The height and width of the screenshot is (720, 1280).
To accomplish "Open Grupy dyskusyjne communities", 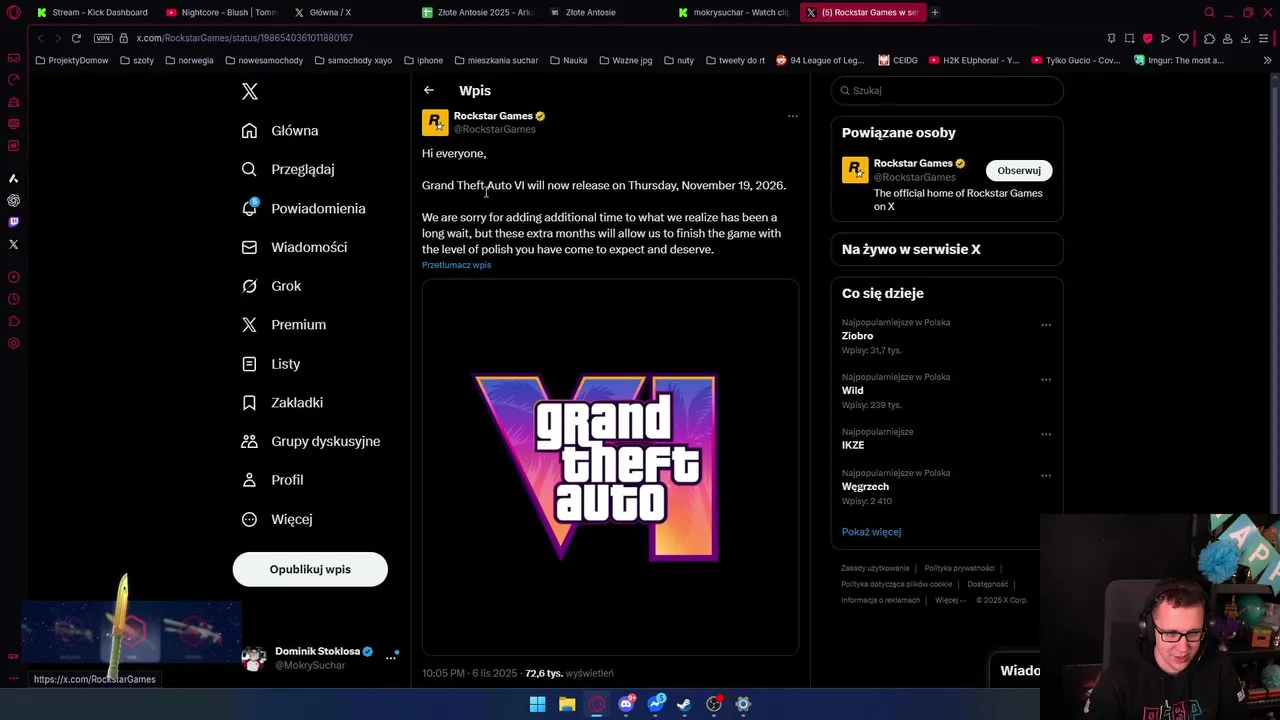I will click(311, 441).
